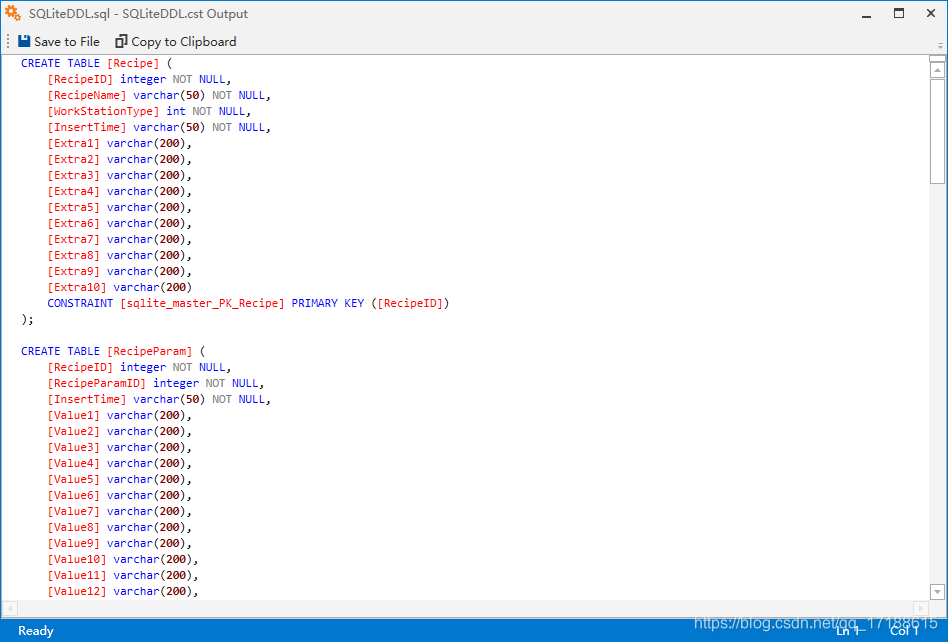
Task: Click the Ln 1 line indicator
Action: coord(849,630)
